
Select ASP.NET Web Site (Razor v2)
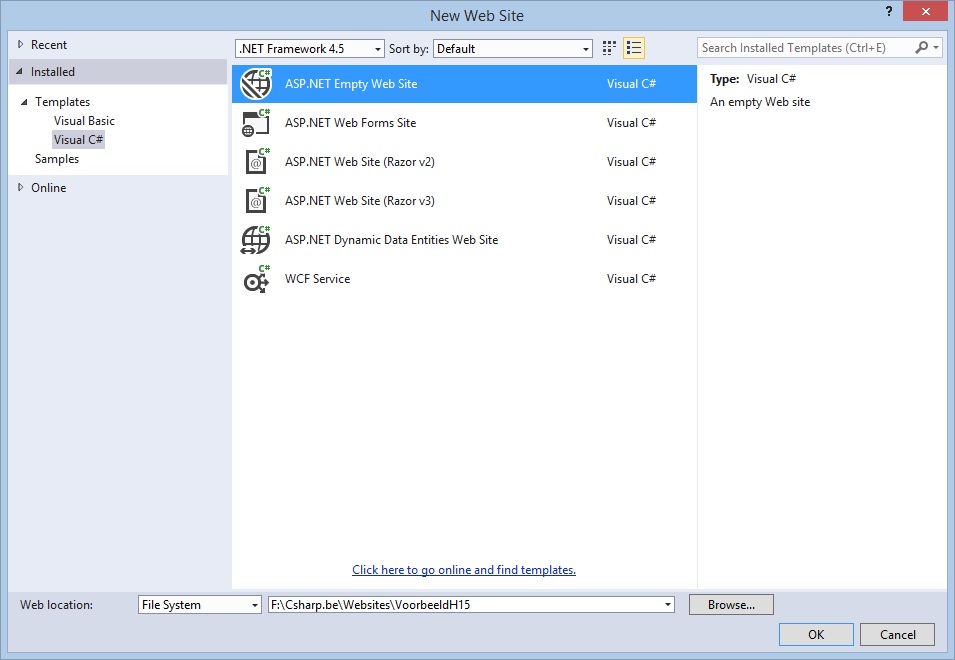point(464,162)
